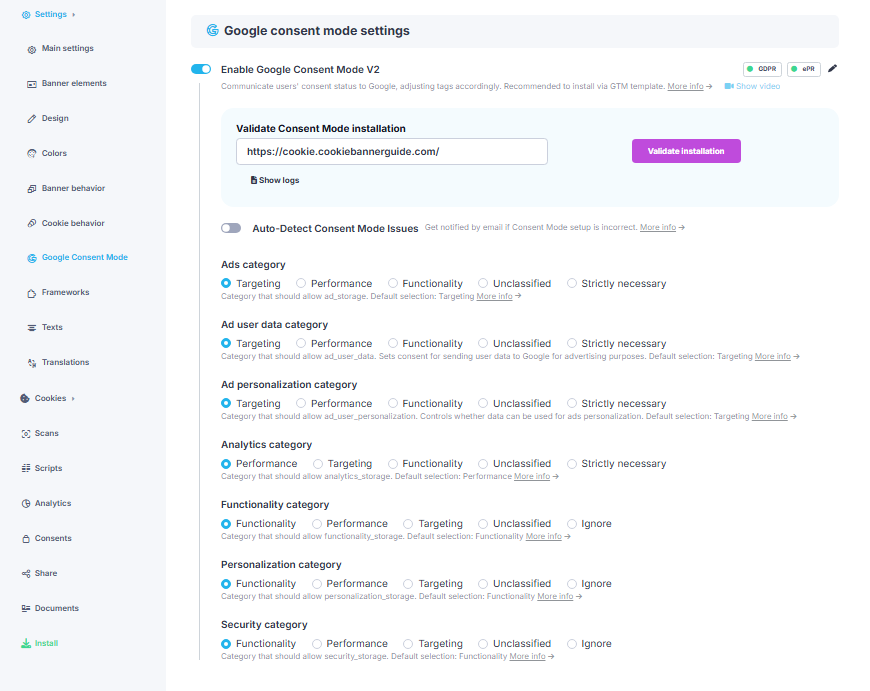Click the Google logo in settings header
The height and width of the screenshot is (691, 870).
pyautogui.click(x=213, y=30)
